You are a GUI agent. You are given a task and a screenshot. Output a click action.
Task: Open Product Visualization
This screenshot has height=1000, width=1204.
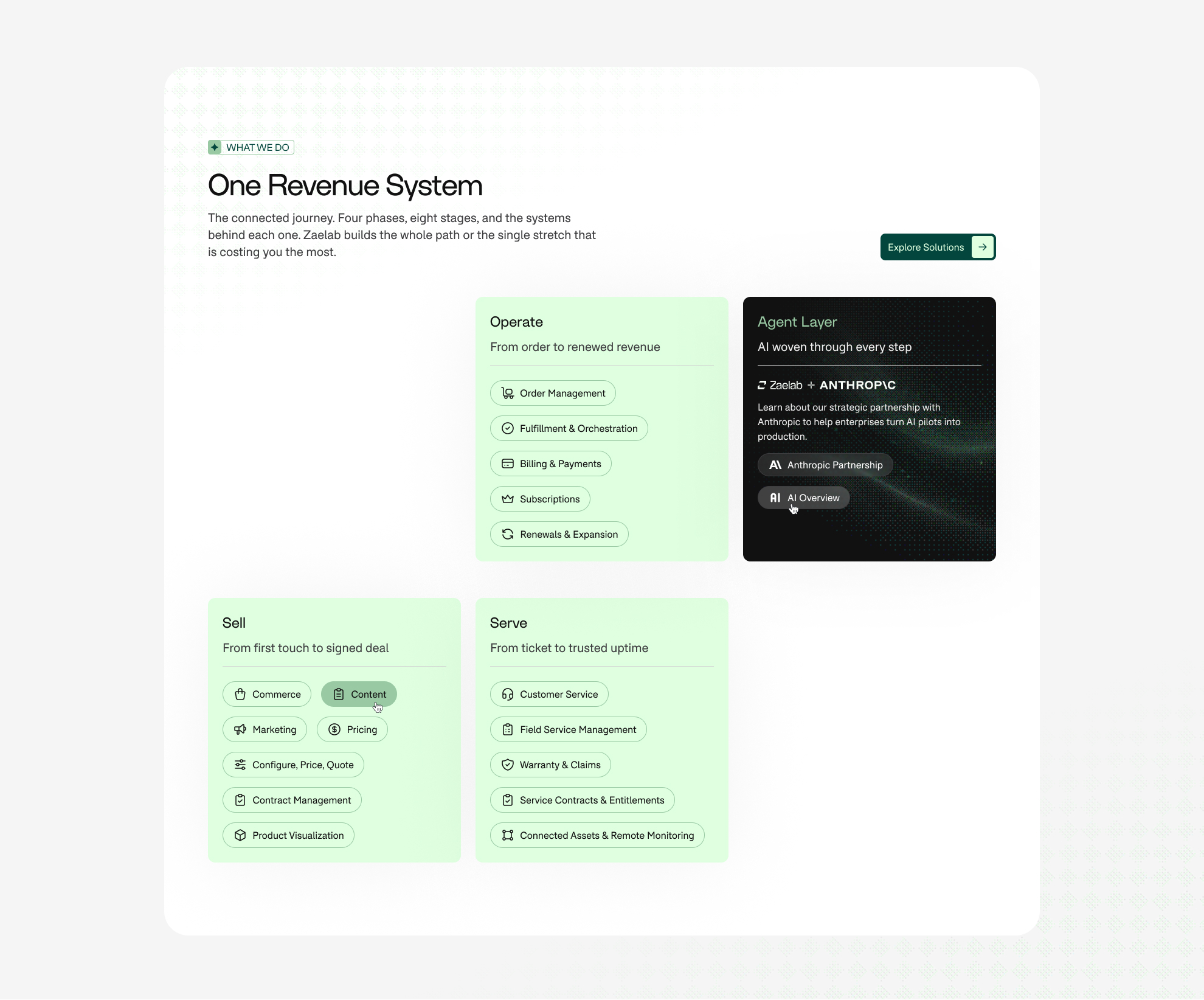tap(288, 836)
